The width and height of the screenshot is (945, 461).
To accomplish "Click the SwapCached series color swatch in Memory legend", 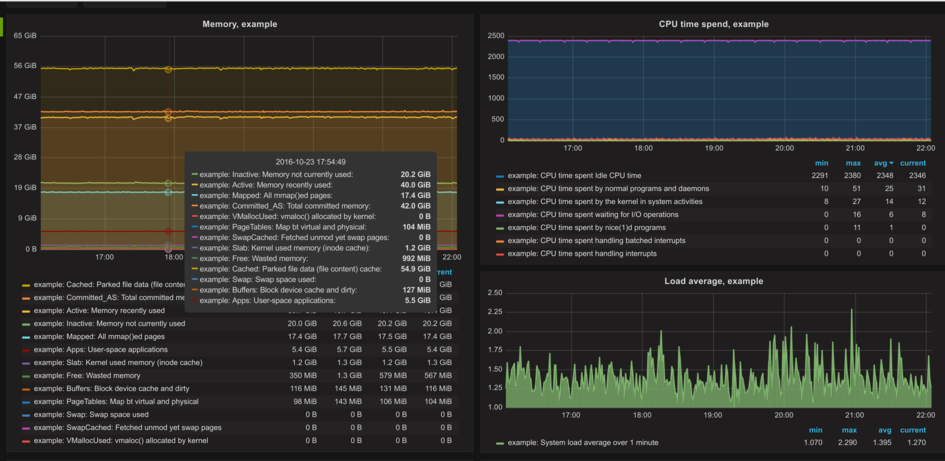I will (x=26, y=428).
